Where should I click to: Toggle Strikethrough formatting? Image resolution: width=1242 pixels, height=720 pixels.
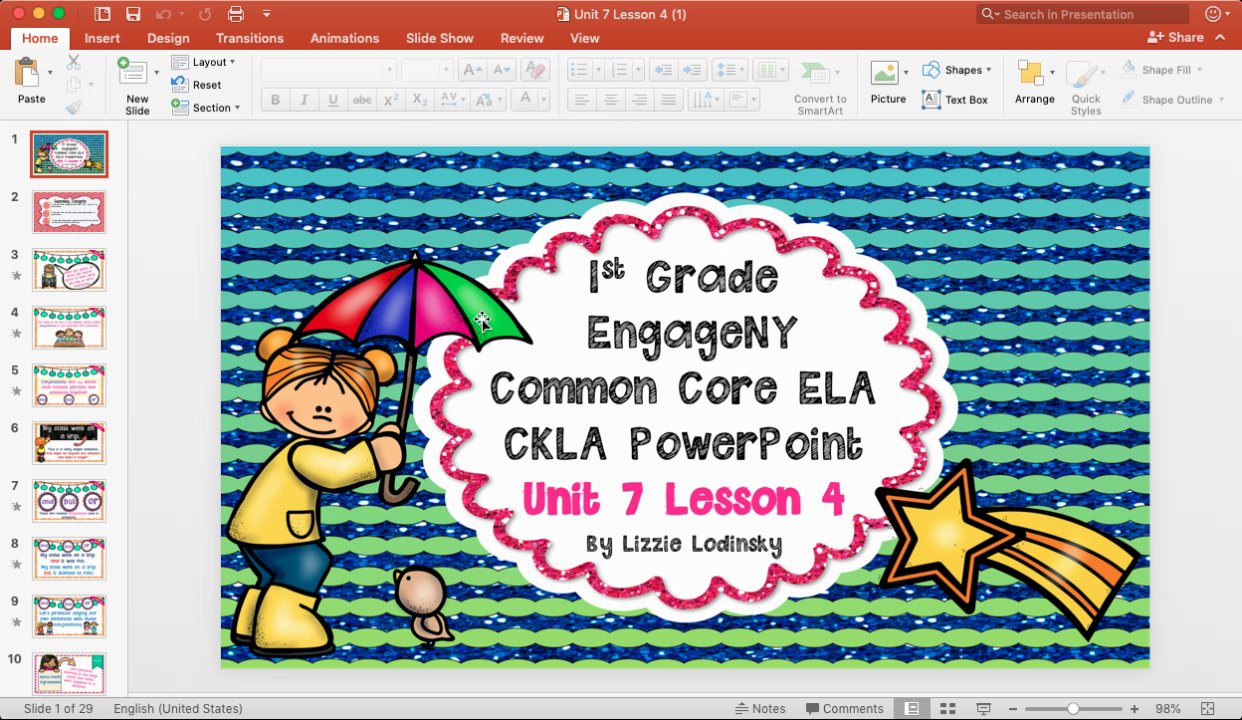(x=362, y=100)
